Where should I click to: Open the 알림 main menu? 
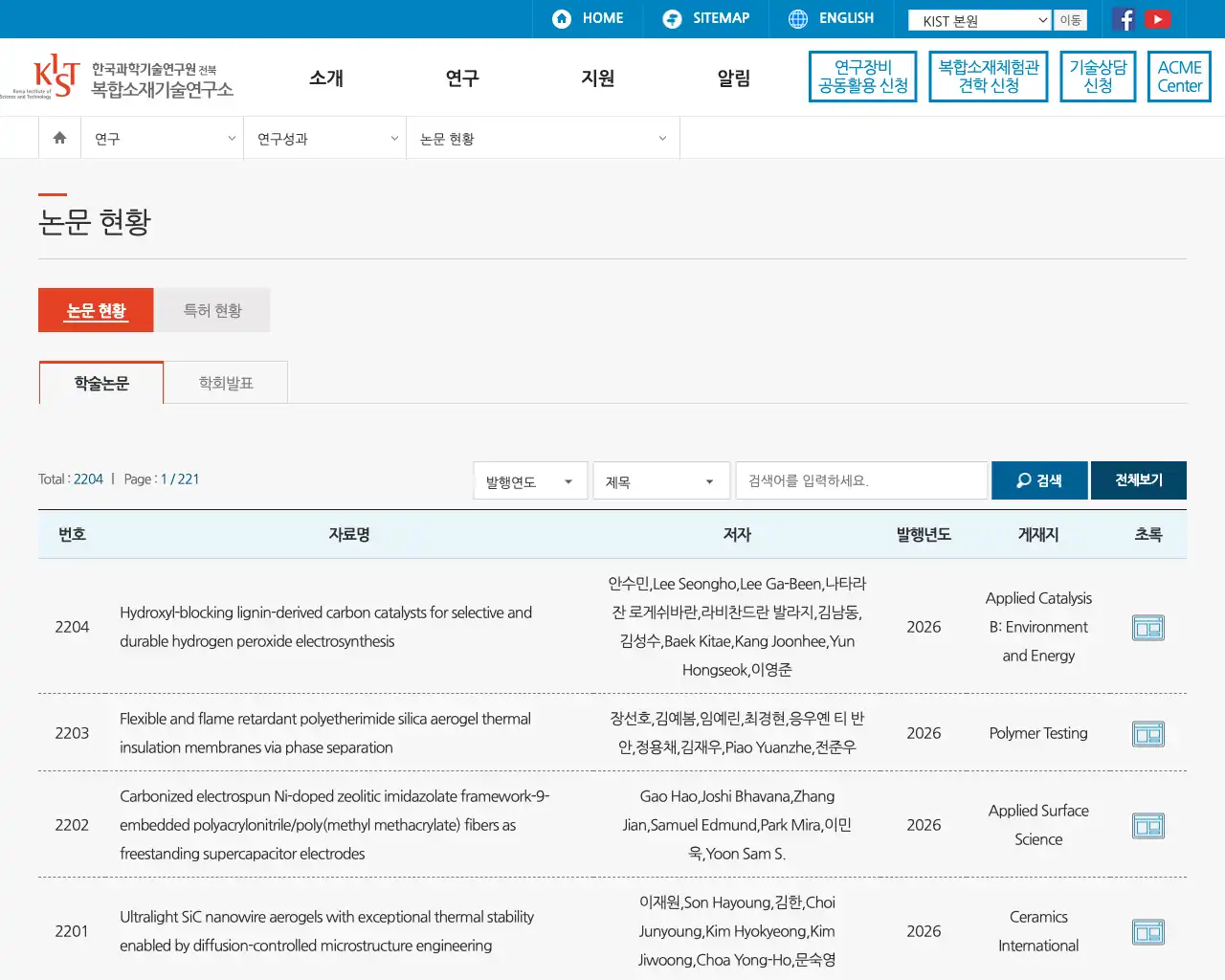[x=734, y=78]
